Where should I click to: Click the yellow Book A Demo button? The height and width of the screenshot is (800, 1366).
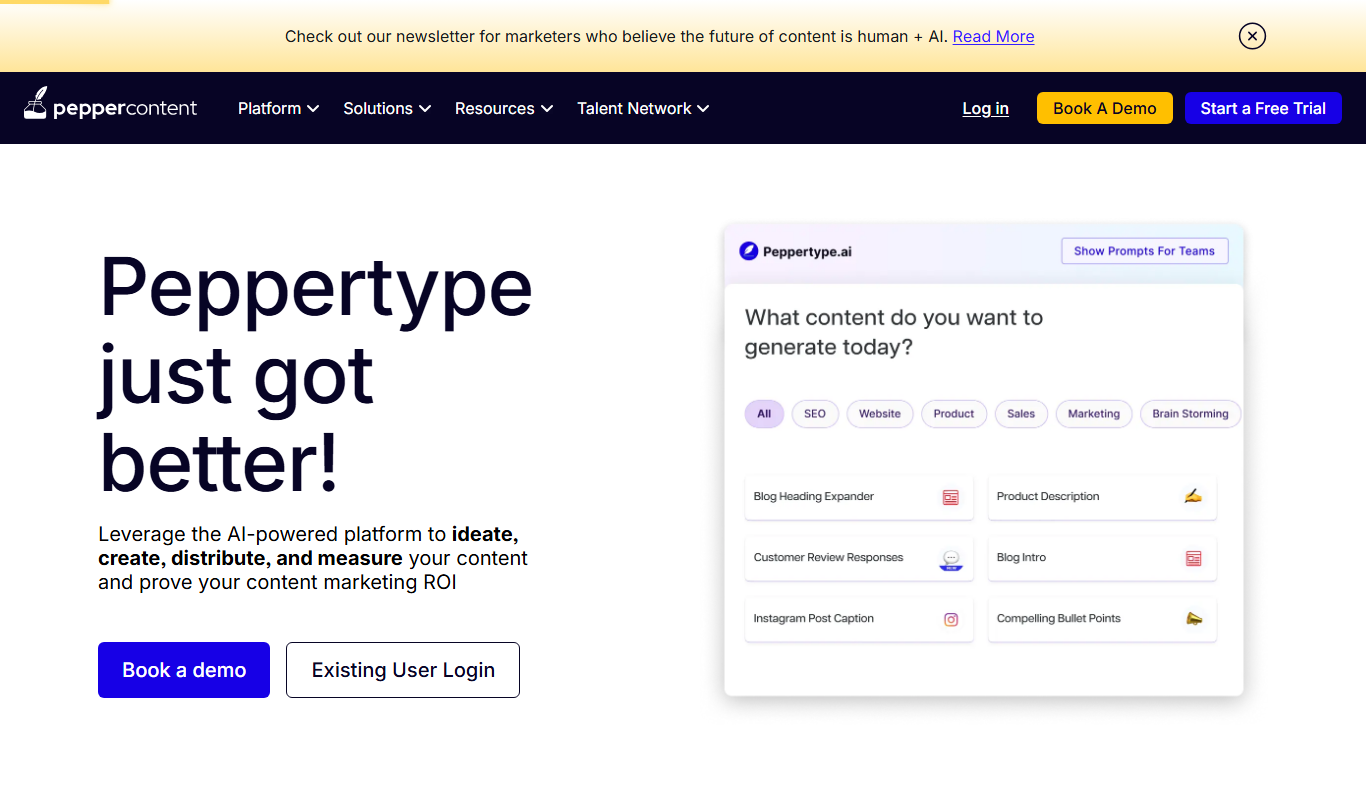coord(1105,108)
